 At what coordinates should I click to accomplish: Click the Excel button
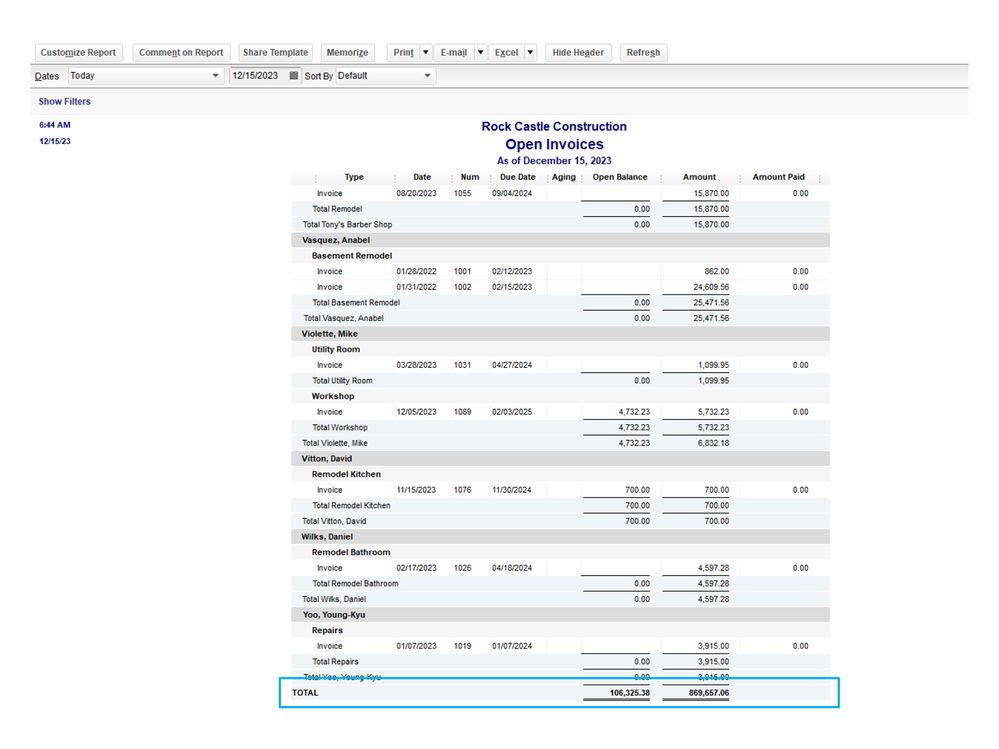coord(507,53)
